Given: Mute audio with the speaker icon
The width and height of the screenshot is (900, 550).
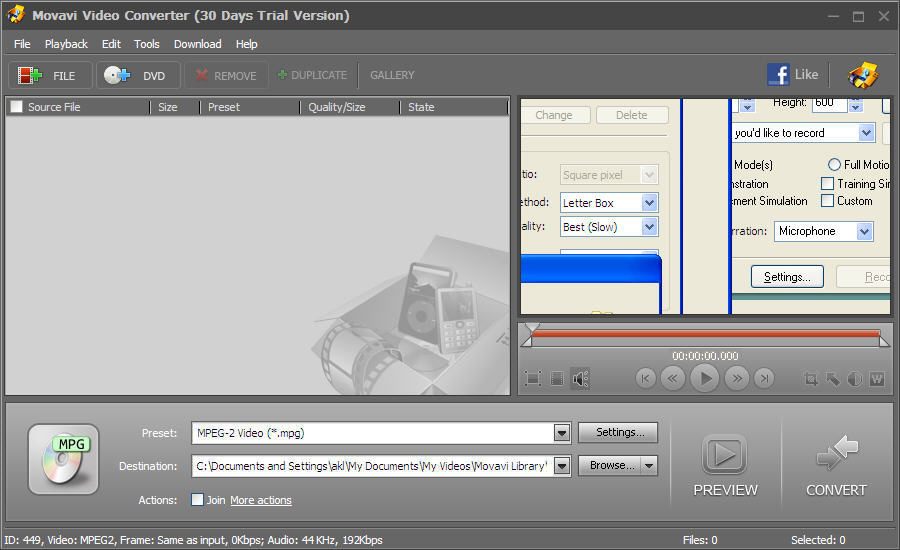Looking at the screenshot, I should point(580,378).
